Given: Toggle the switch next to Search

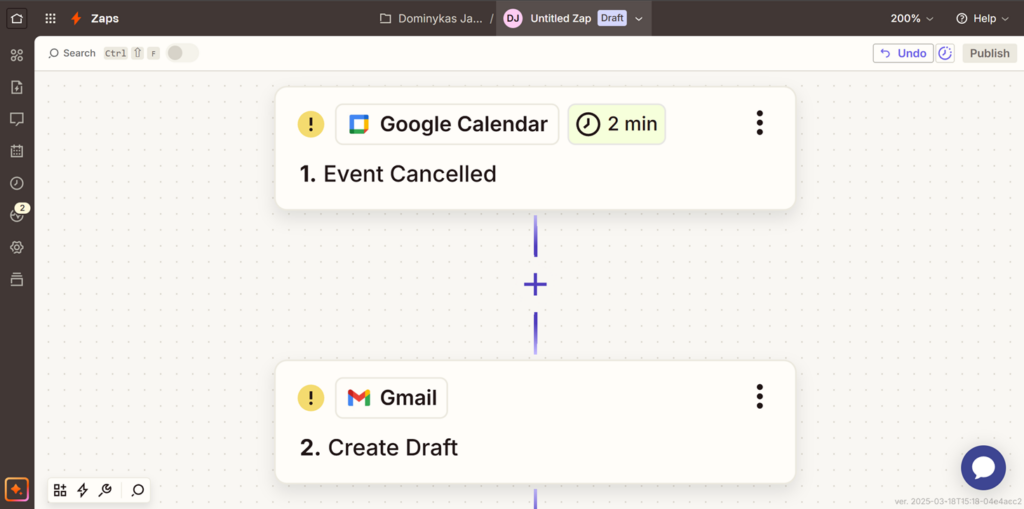Looking at the screenshot, I should [181, 53].
